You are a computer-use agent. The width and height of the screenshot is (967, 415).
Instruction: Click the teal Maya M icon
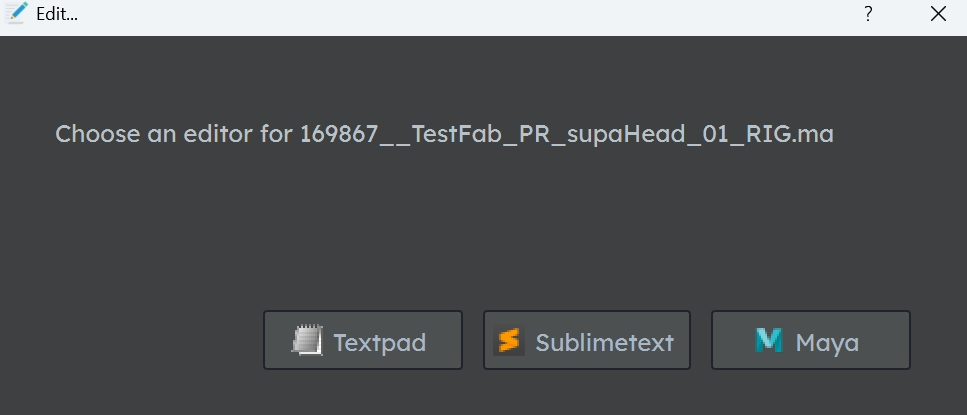(768, 340)
